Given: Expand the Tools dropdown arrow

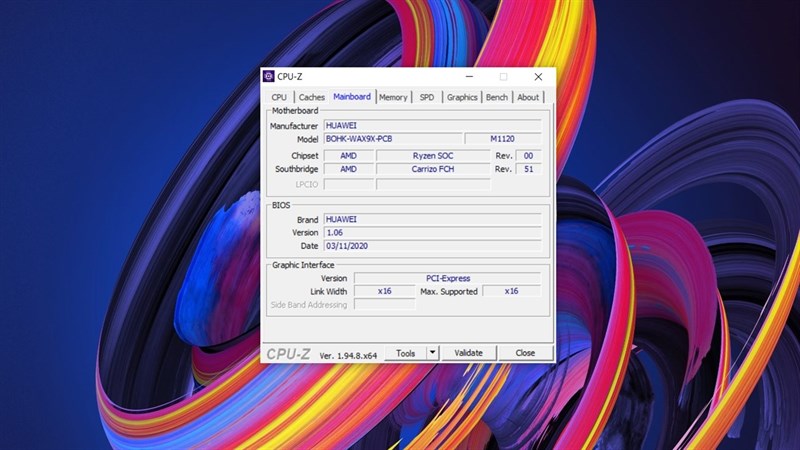Looking at the screenshot, I should point(433,353).
